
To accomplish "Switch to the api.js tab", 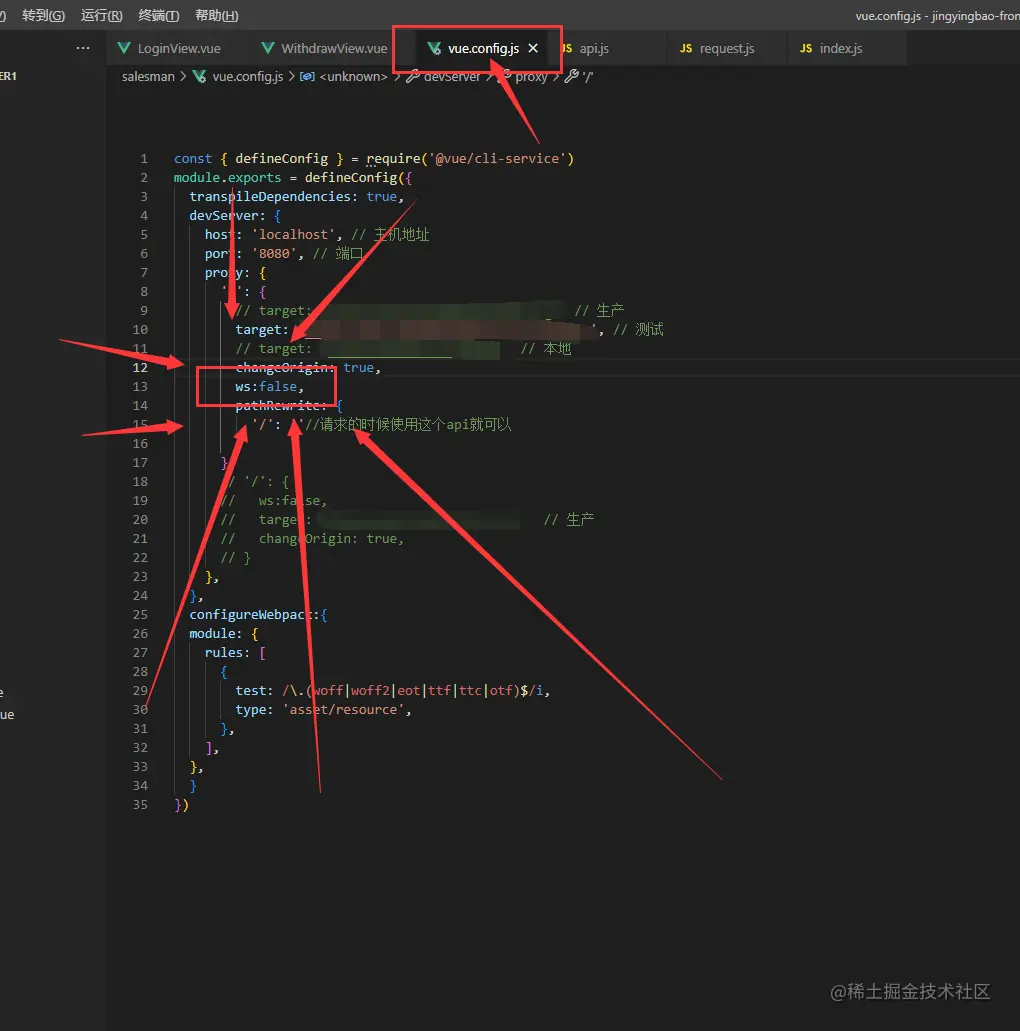I will coord(594,49).
